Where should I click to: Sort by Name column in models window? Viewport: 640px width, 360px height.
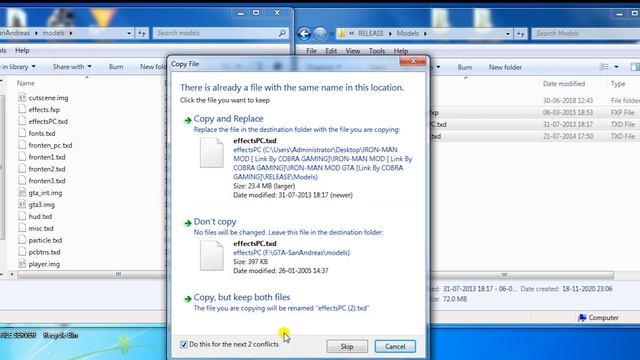pyautogui.click(x=26, y=83)
